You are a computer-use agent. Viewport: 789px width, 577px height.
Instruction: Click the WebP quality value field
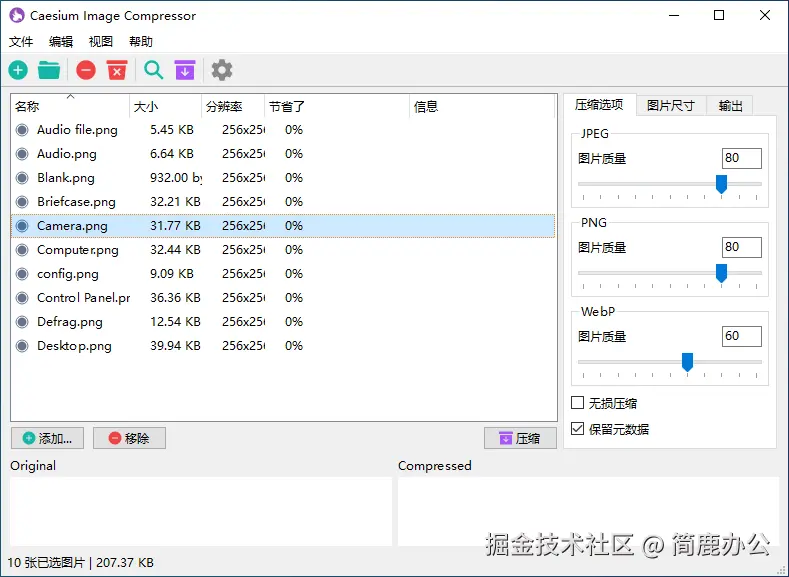[x=742, y=337]
